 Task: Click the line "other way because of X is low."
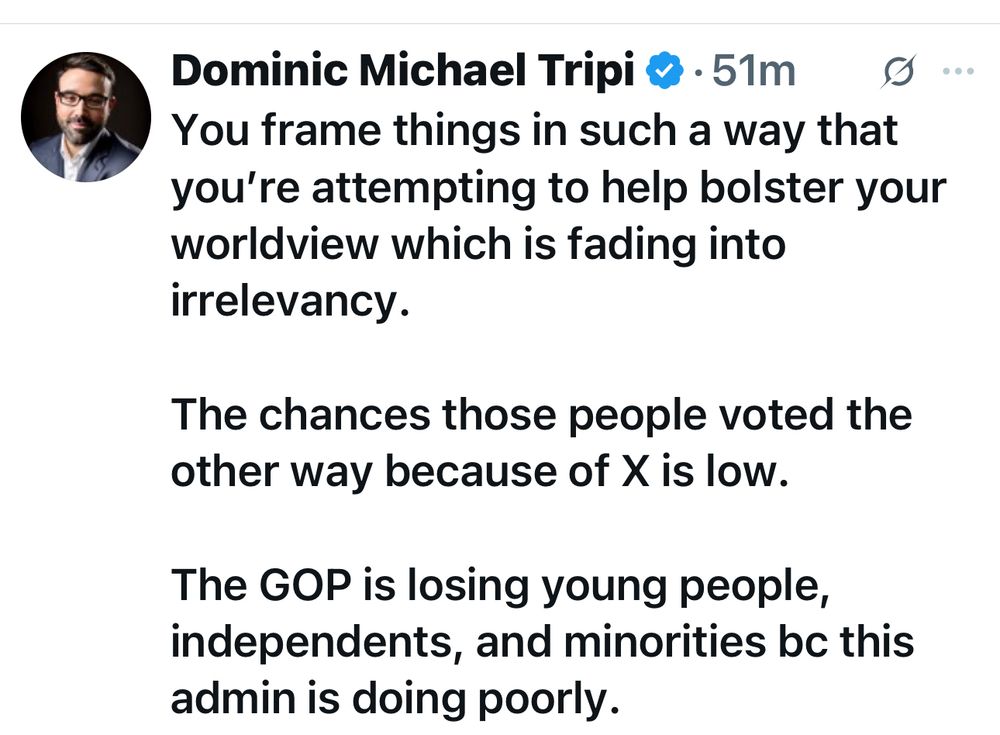click(x=480, y=471)
